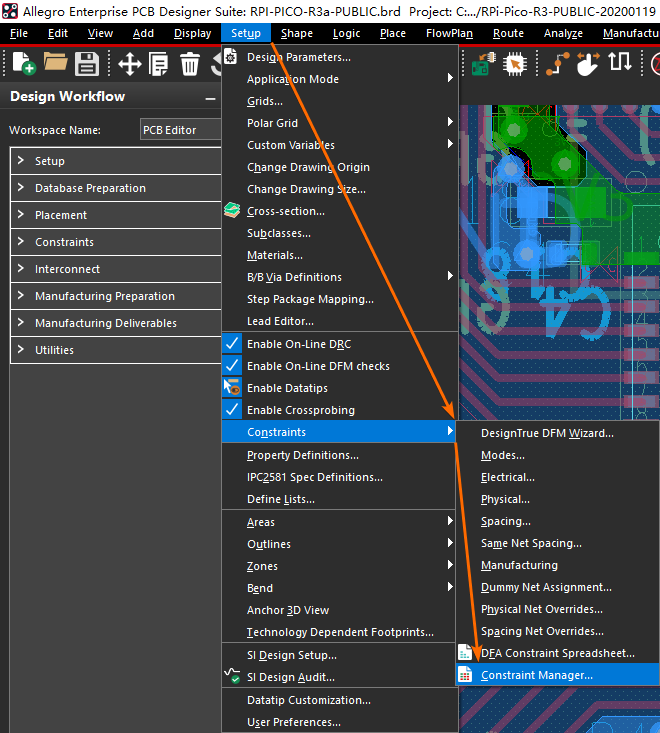Screen dimensions: 660x733
Task: Click the Copy tool icon
Action: click(x=159, y=64)
